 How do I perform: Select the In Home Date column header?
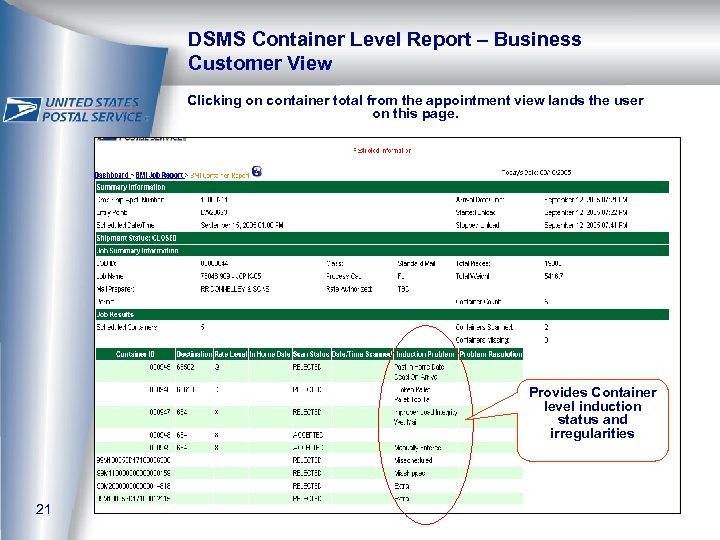(x=270, y=354)
